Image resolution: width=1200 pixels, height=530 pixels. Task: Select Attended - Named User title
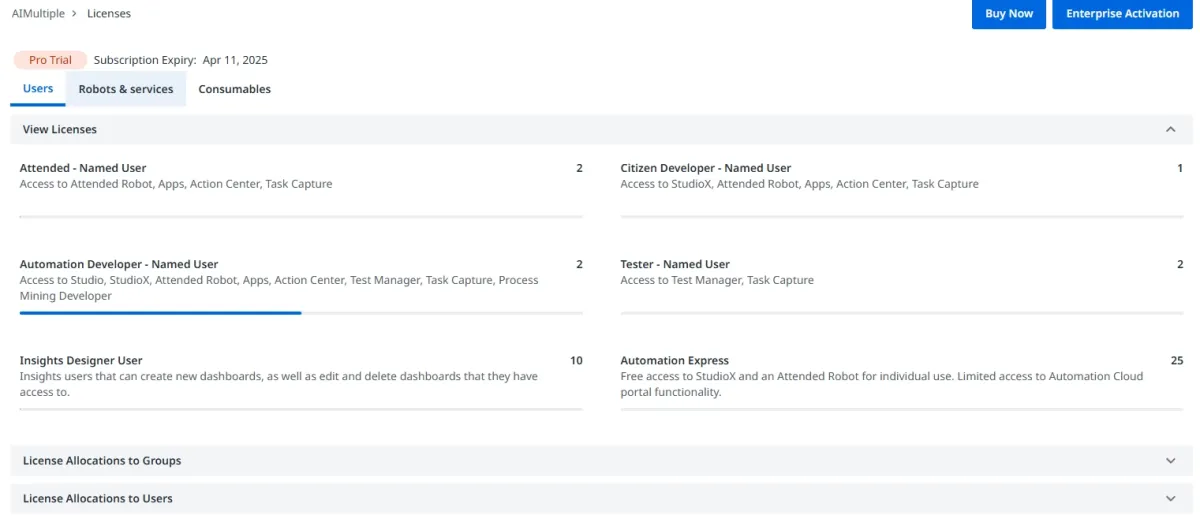tap(83, 168)
